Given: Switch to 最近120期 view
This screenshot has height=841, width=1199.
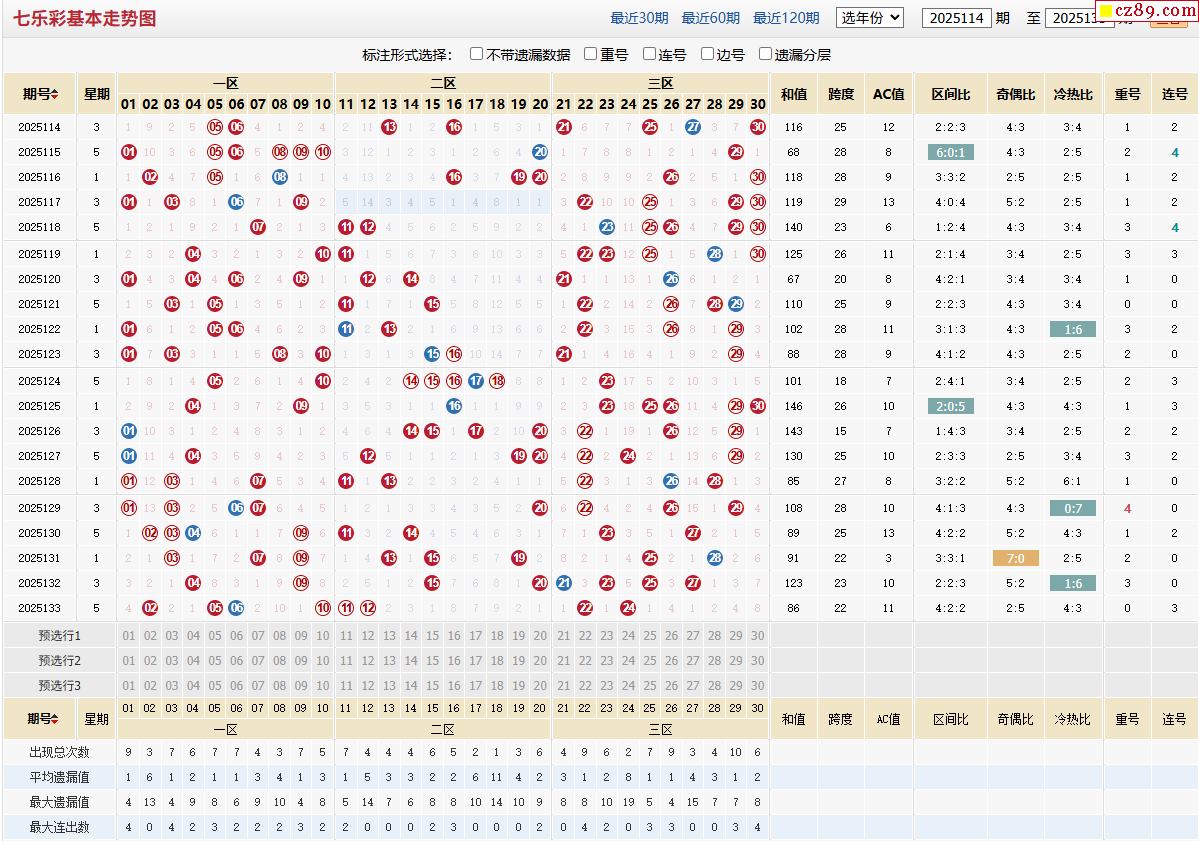Looking at the screenshot, I should click(786, 18).
